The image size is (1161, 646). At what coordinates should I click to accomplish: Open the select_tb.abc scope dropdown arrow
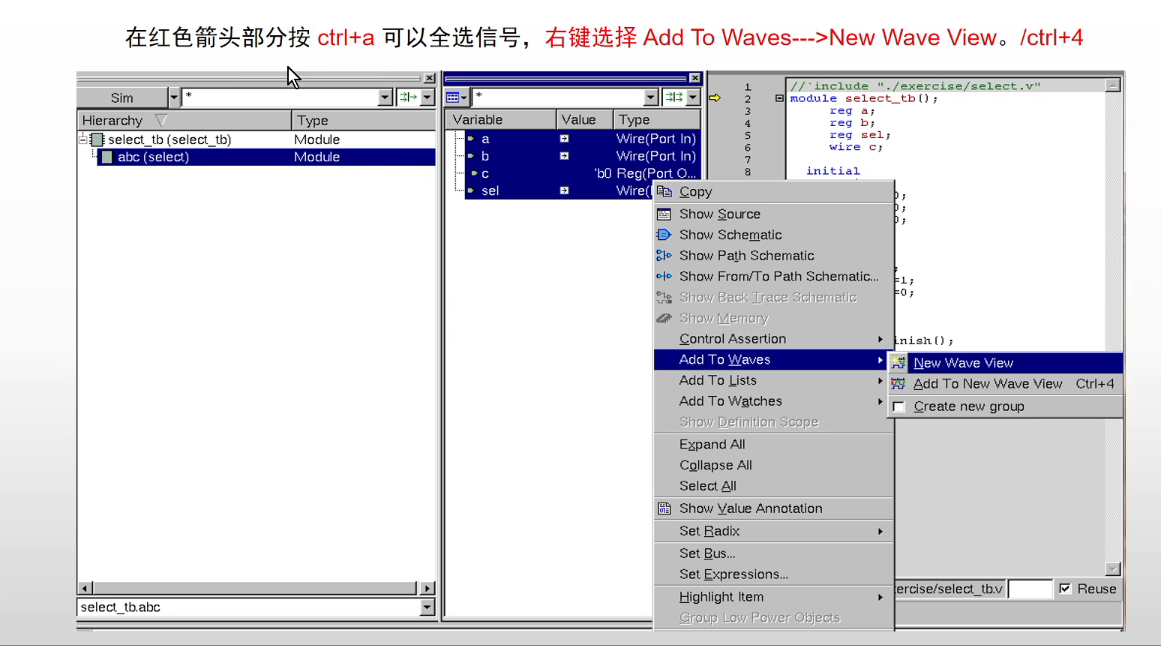click(427, 607)
